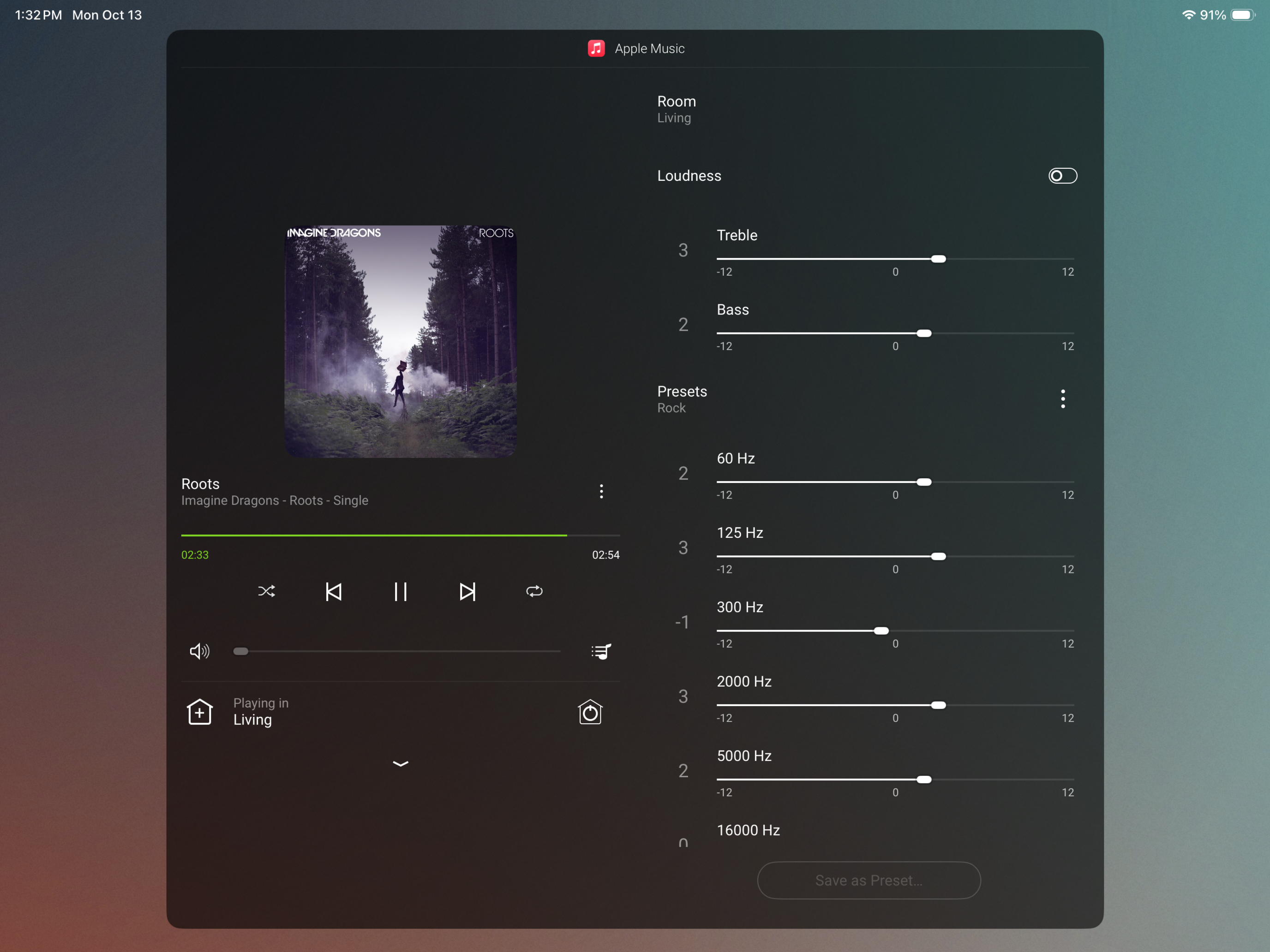Click the 1:32 PM clock
1270x952 pixels.
[38, 15]
